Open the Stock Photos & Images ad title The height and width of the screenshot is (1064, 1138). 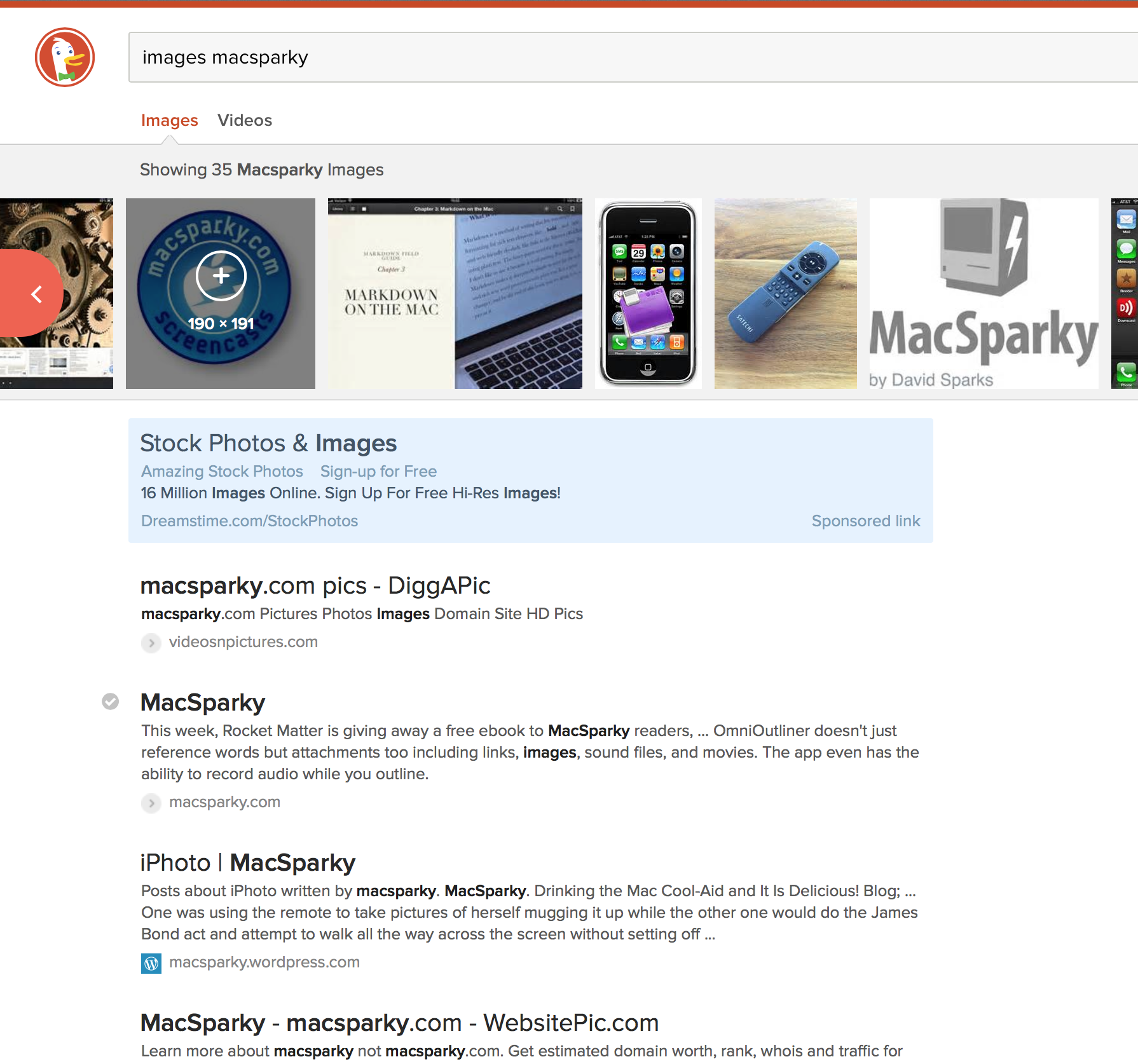[x=268, y=443]
